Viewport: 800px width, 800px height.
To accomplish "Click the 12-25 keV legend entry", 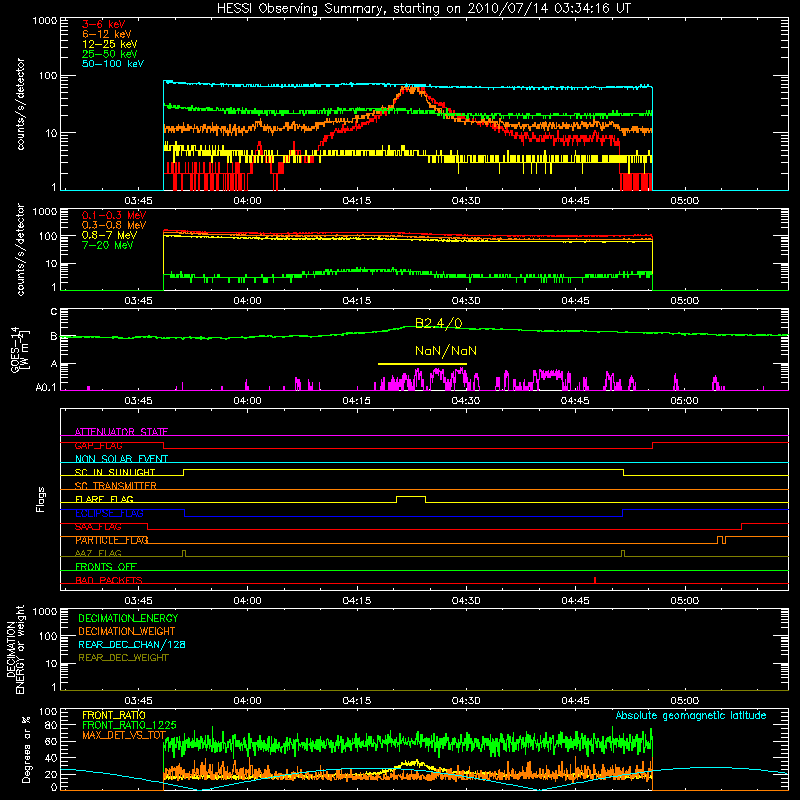I will pos(110,44).
